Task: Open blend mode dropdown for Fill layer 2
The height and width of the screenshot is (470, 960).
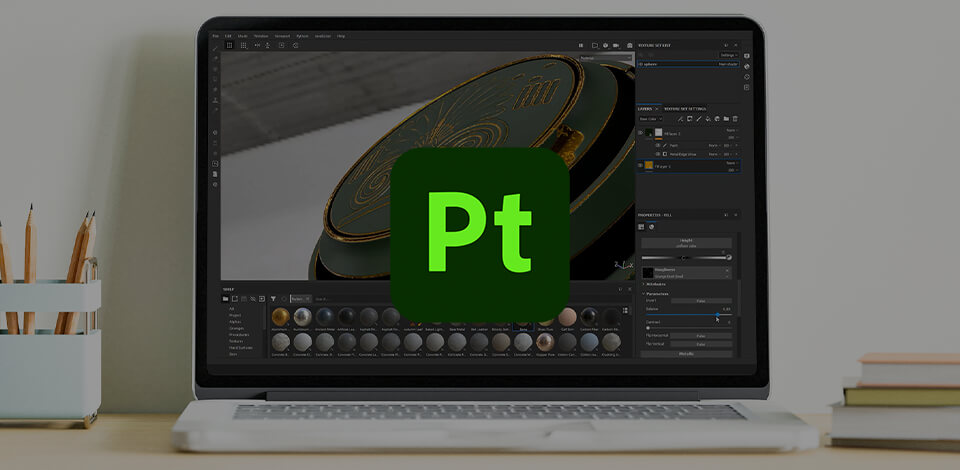Action: [732, 130]
